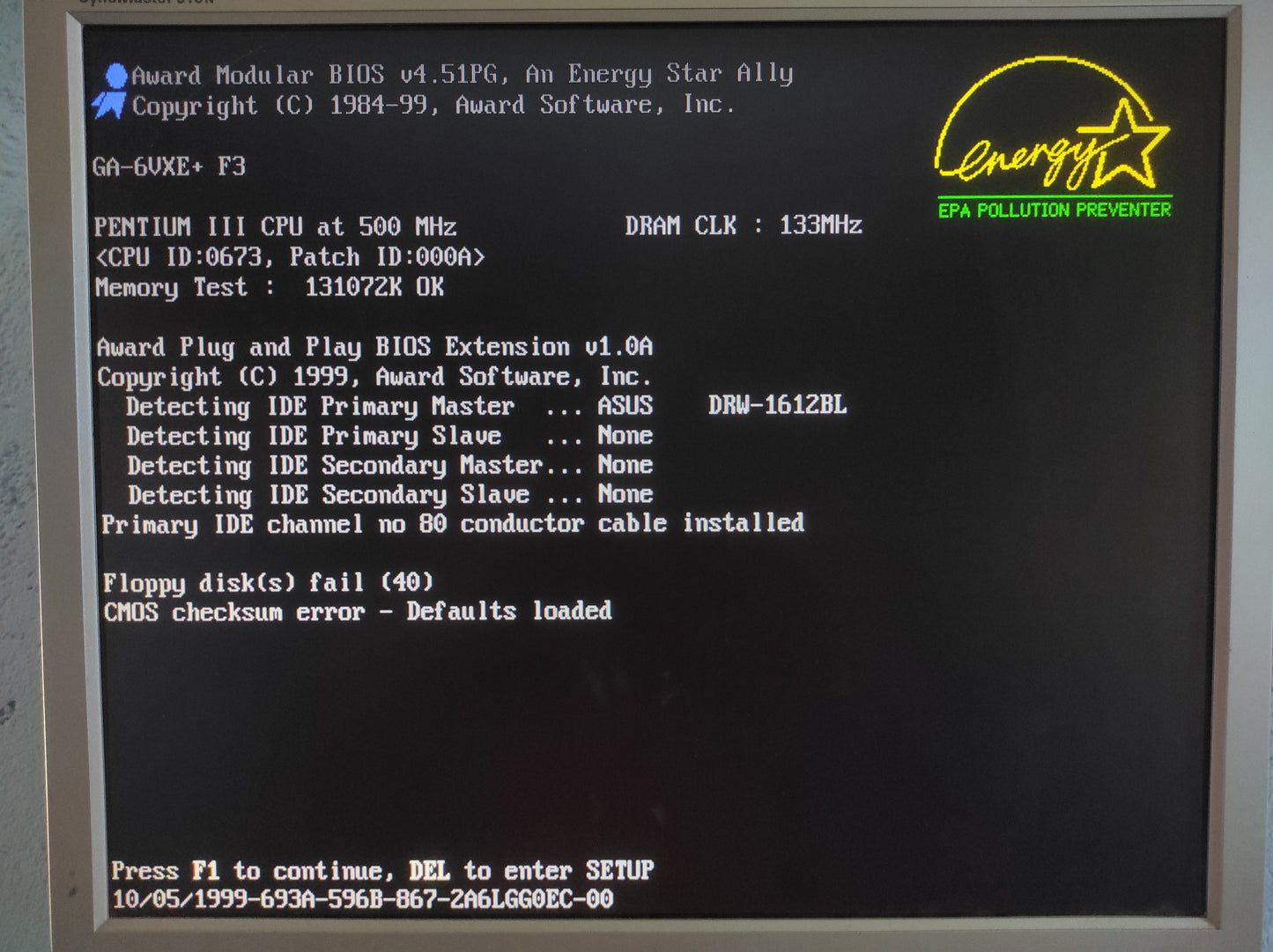Screen dimensions: 1273x952
Task: Click the blue Award ribbon logo
Action: click(x=111, y=91)
